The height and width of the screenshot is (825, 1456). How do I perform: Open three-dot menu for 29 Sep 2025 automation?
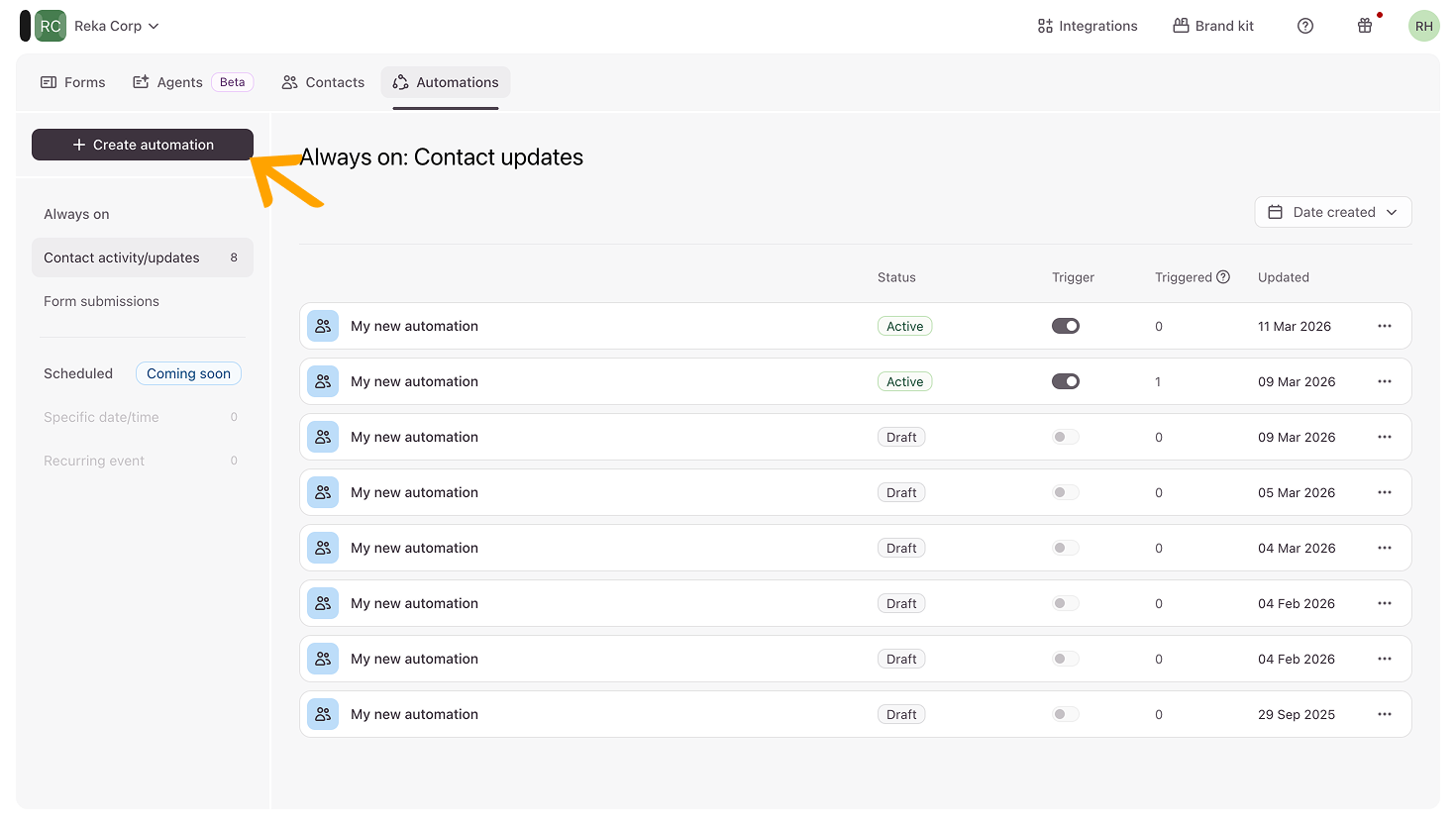[1385, 714]
